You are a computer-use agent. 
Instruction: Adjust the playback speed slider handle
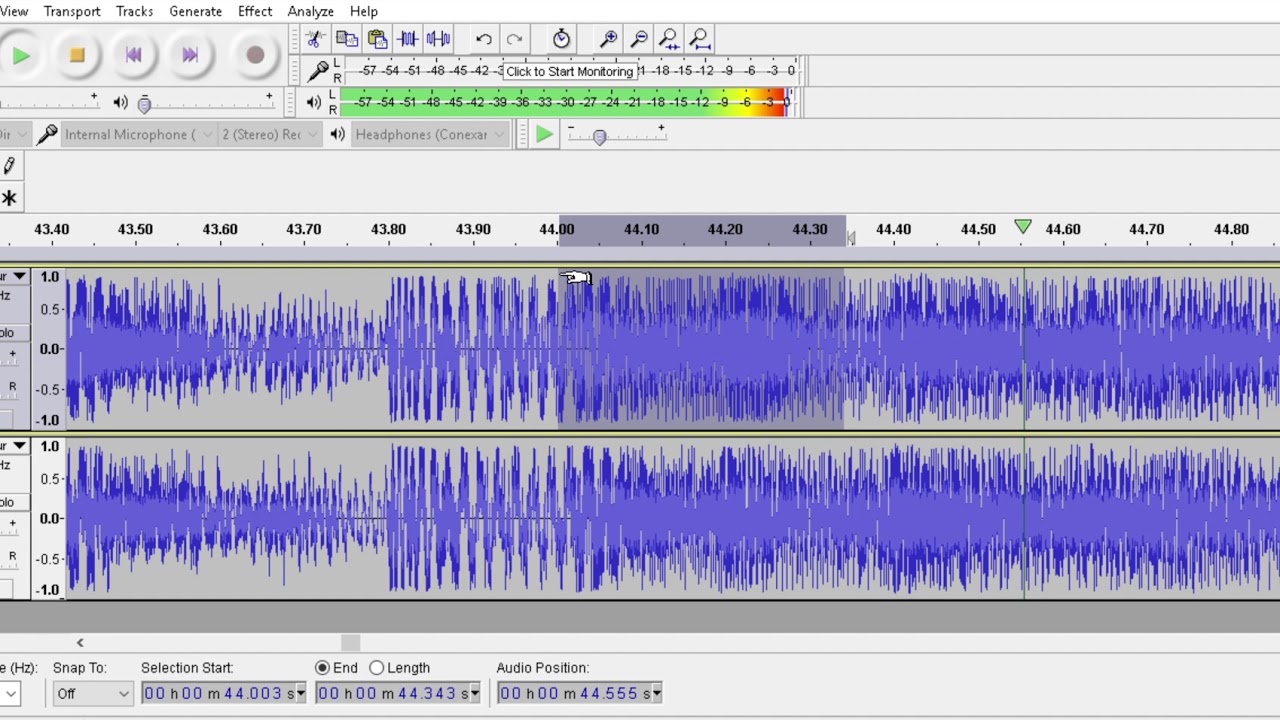tap(599, 137)
